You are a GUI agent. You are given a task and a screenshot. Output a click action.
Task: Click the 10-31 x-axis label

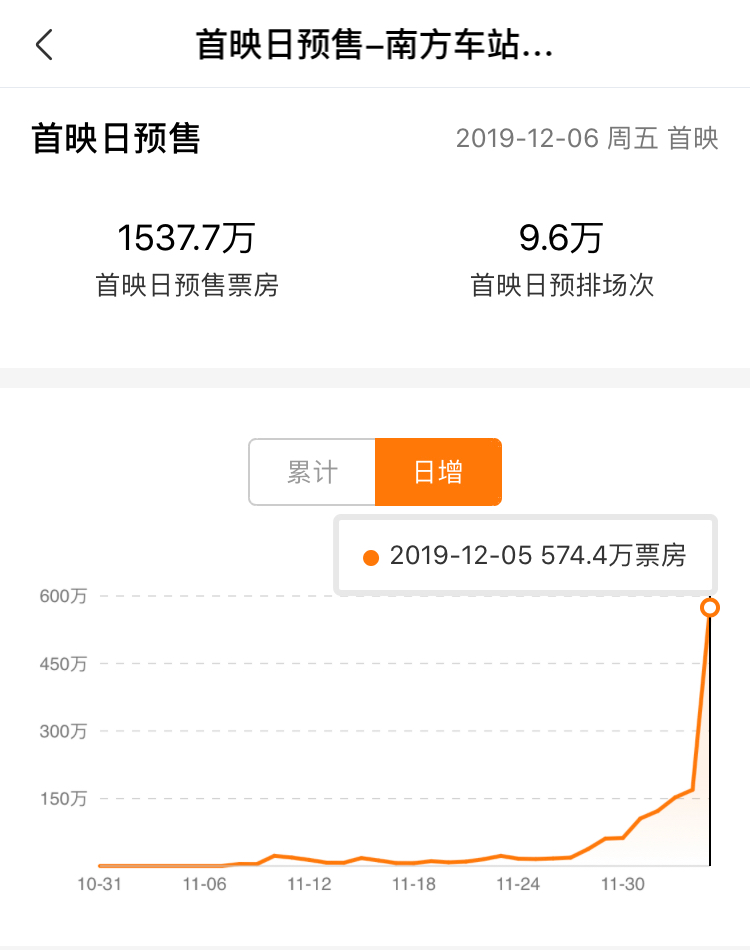(99, 885)
